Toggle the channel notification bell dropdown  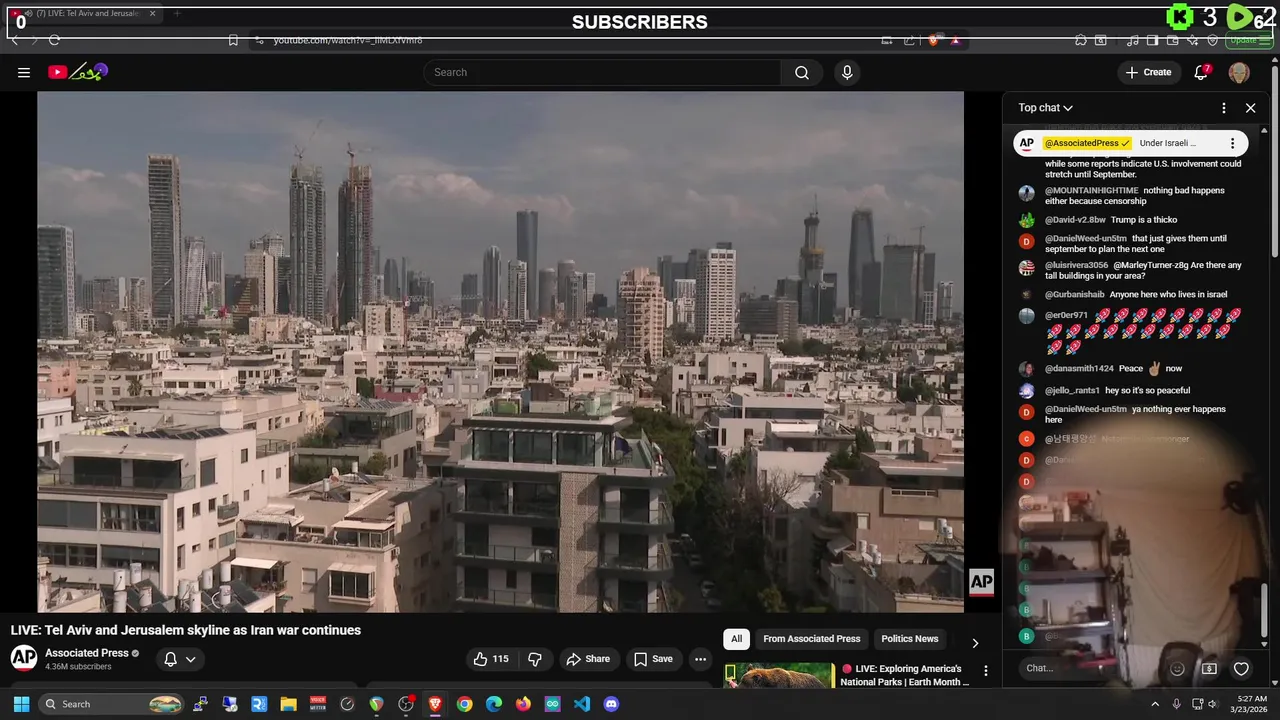point(180,659)
